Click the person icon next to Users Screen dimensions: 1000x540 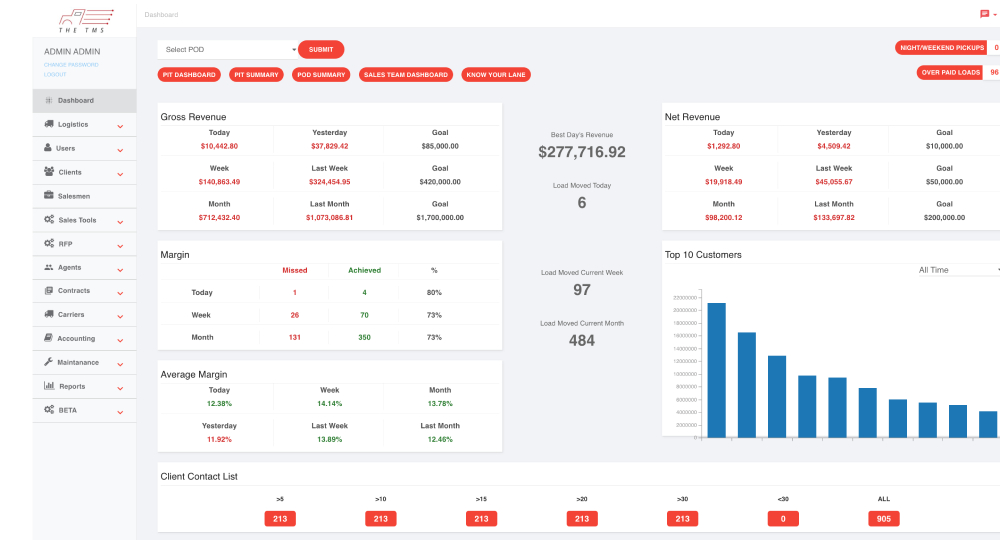(48, 148)
